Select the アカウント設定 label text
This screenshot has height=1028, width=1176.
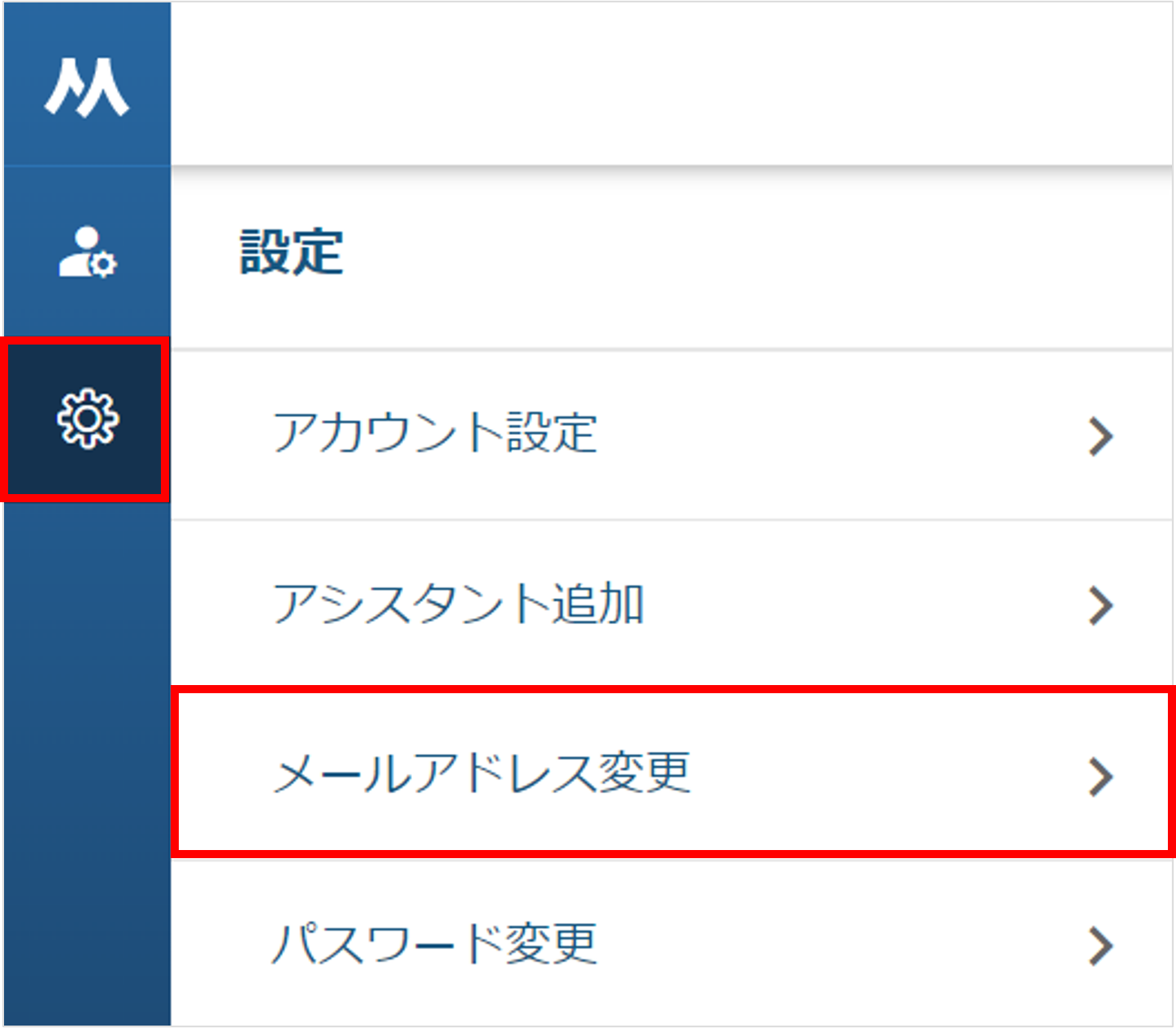pos(435,432)
